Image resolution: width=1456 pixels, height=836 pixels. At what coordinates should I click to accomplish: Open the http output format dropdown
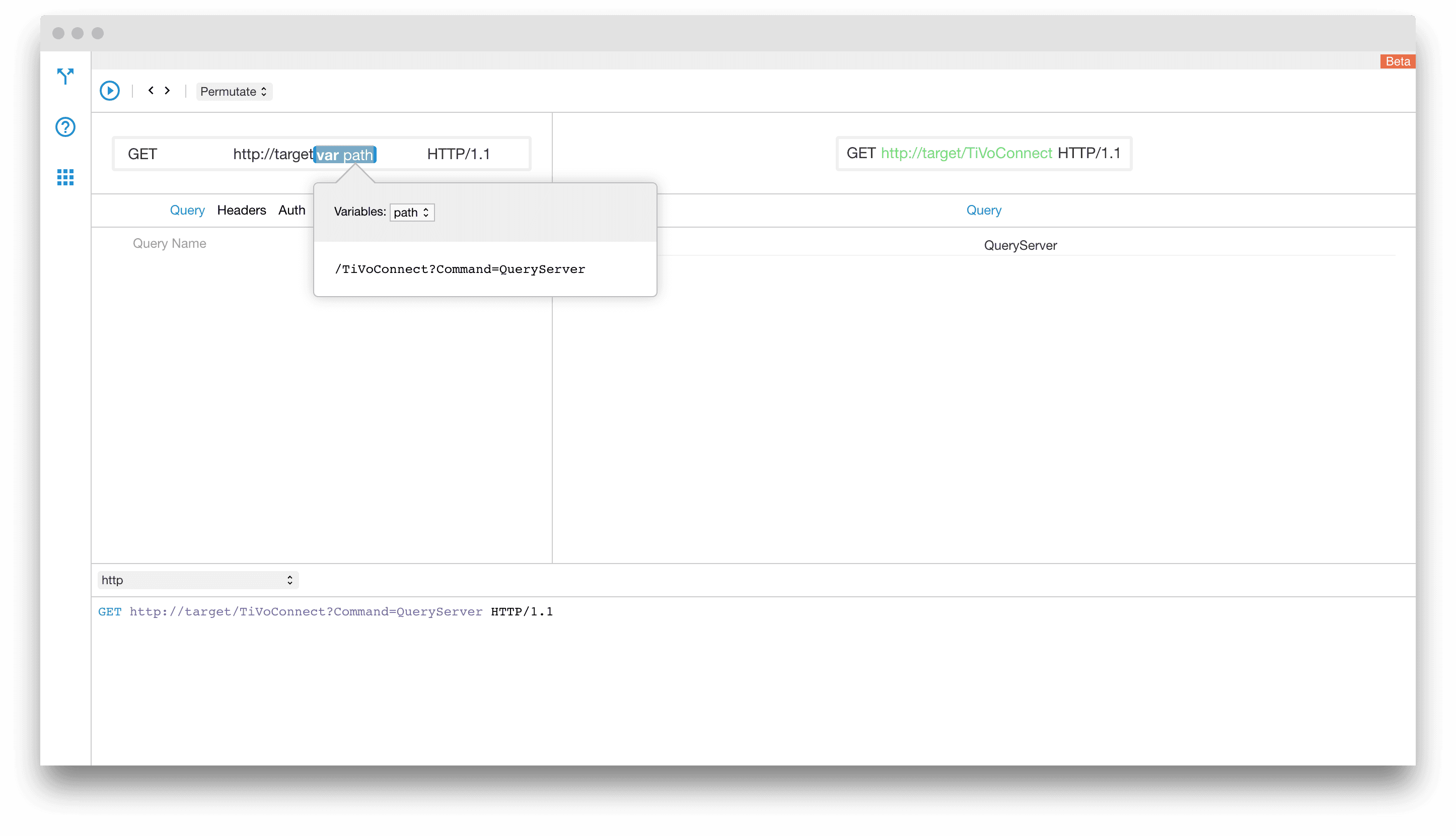197,580
